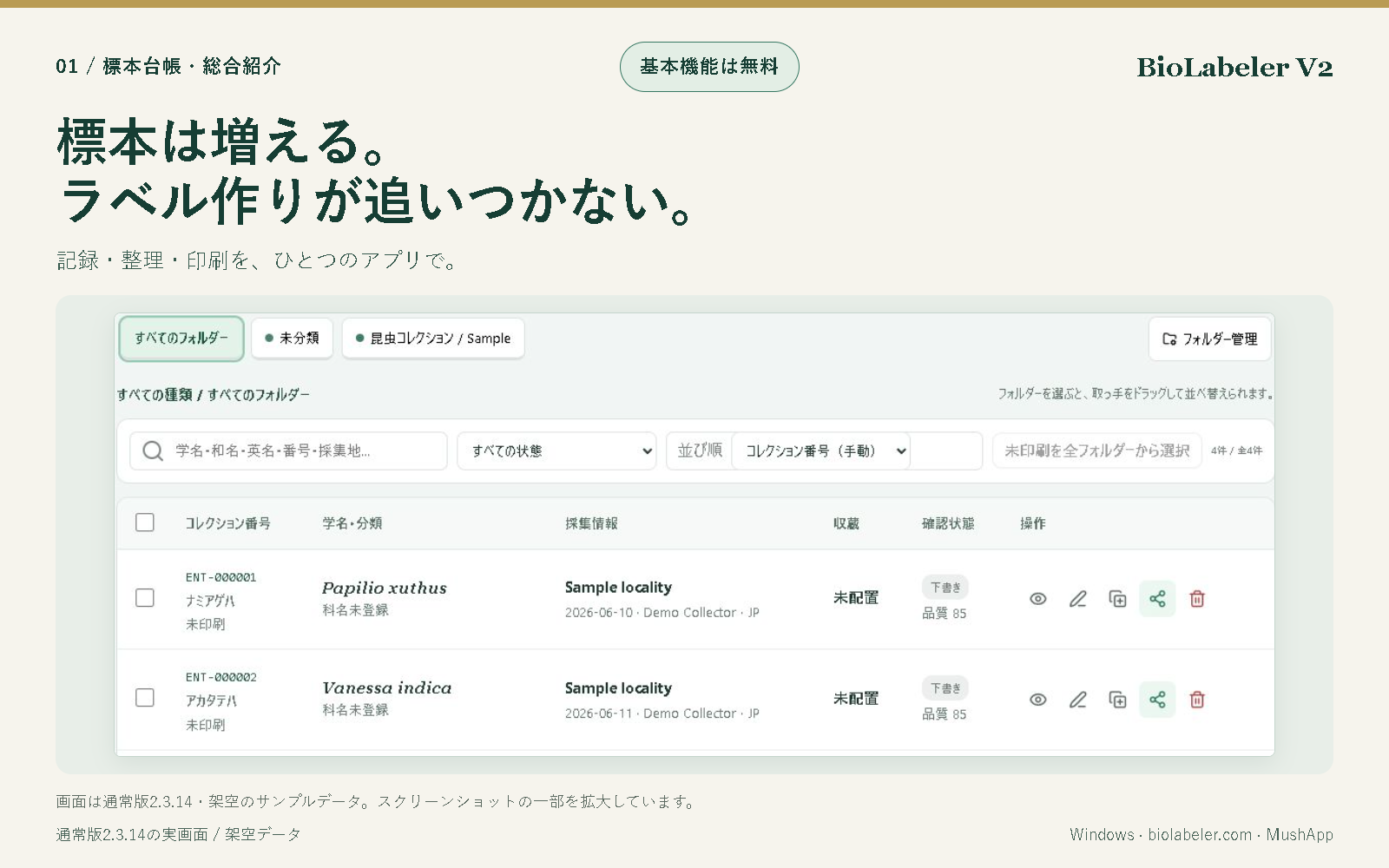The width and height of the screenshot is (1389, 868).
Task: Open the コレクション番号（手動） sort order dropdown
Action: [820, 450]
